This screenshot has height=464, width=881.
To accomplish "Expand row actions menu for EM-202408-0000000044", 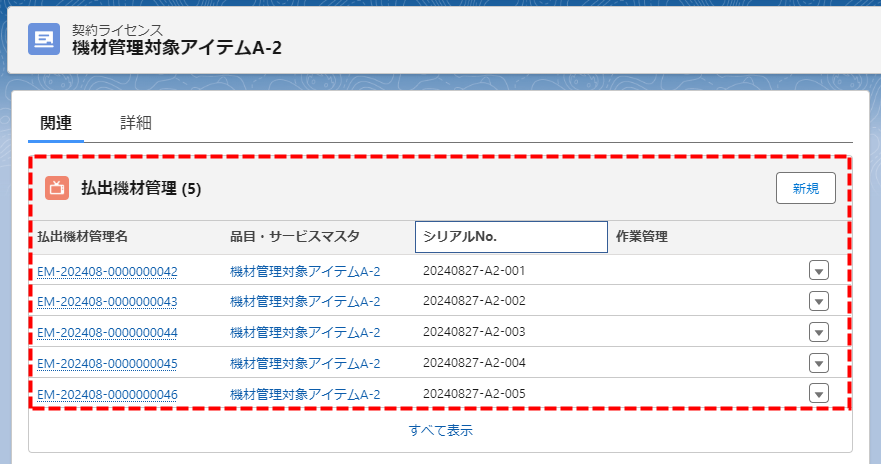I will pyautogui.click(x=819, y=332).
